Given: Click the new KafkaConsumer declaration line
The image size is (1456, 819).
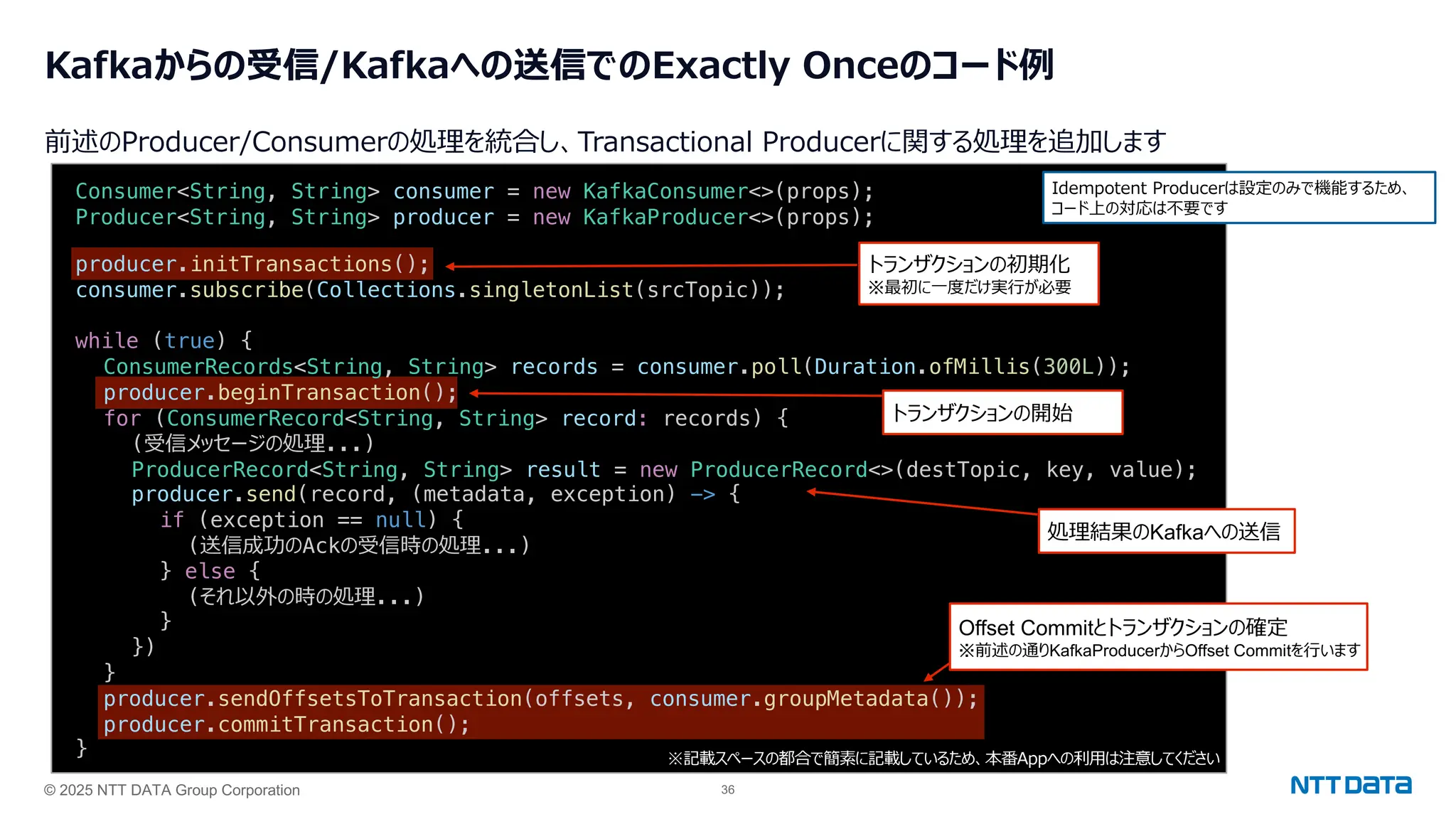Looking at the screenshot, I should tap(474, 191).
